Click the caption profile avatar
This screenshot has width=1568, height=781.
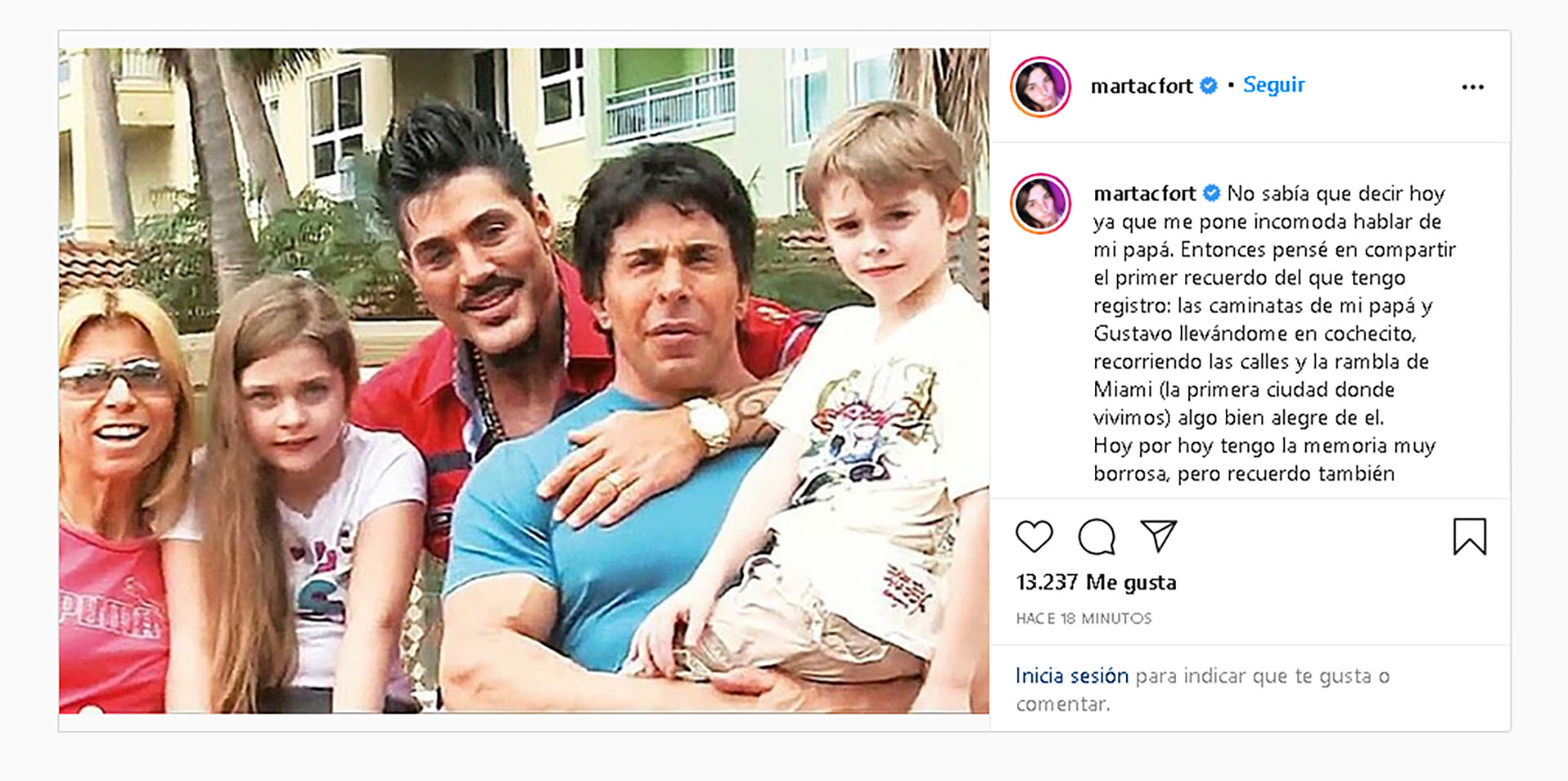[x=1040, y=203]
